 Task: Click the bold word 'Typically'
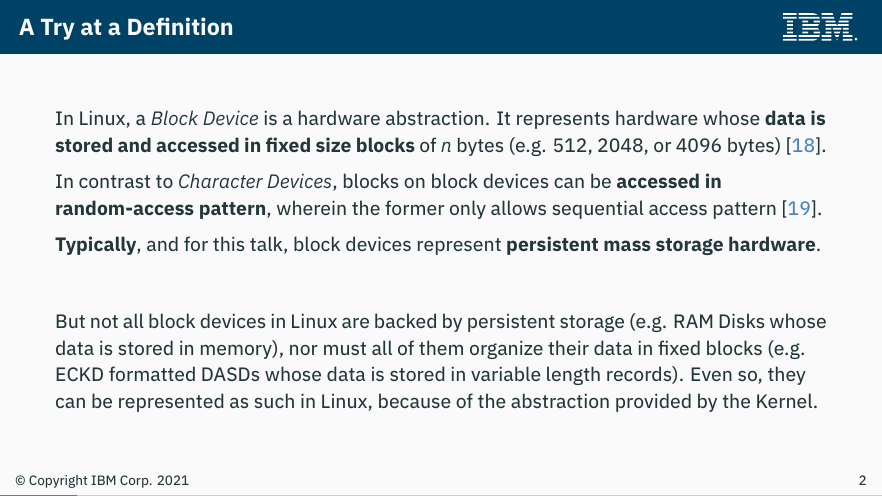96,245
